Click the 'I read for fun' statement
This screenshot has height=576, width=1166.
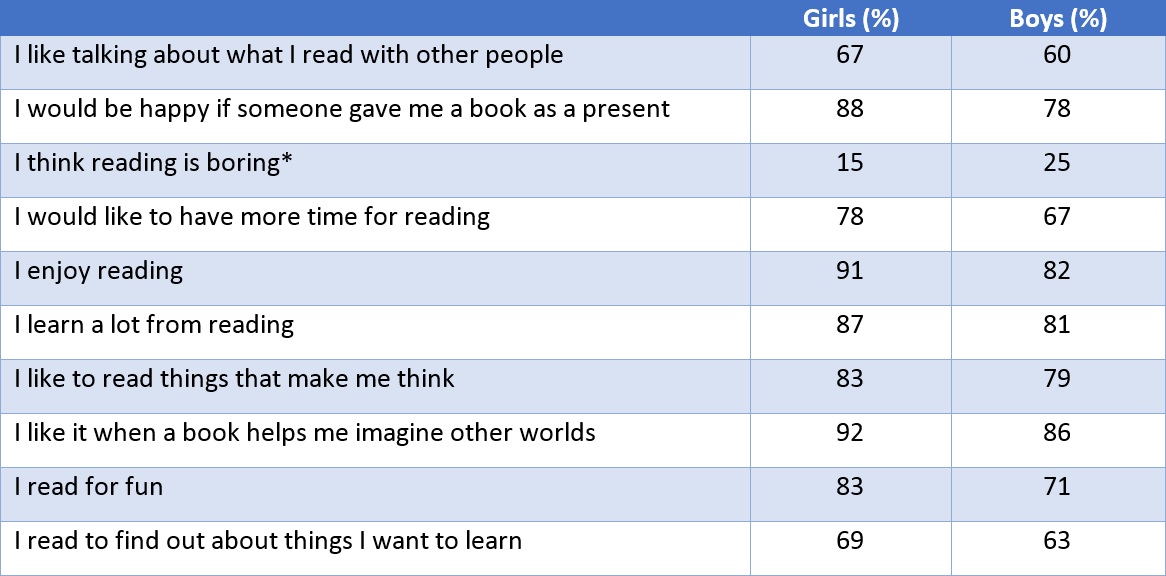(88, 487)
